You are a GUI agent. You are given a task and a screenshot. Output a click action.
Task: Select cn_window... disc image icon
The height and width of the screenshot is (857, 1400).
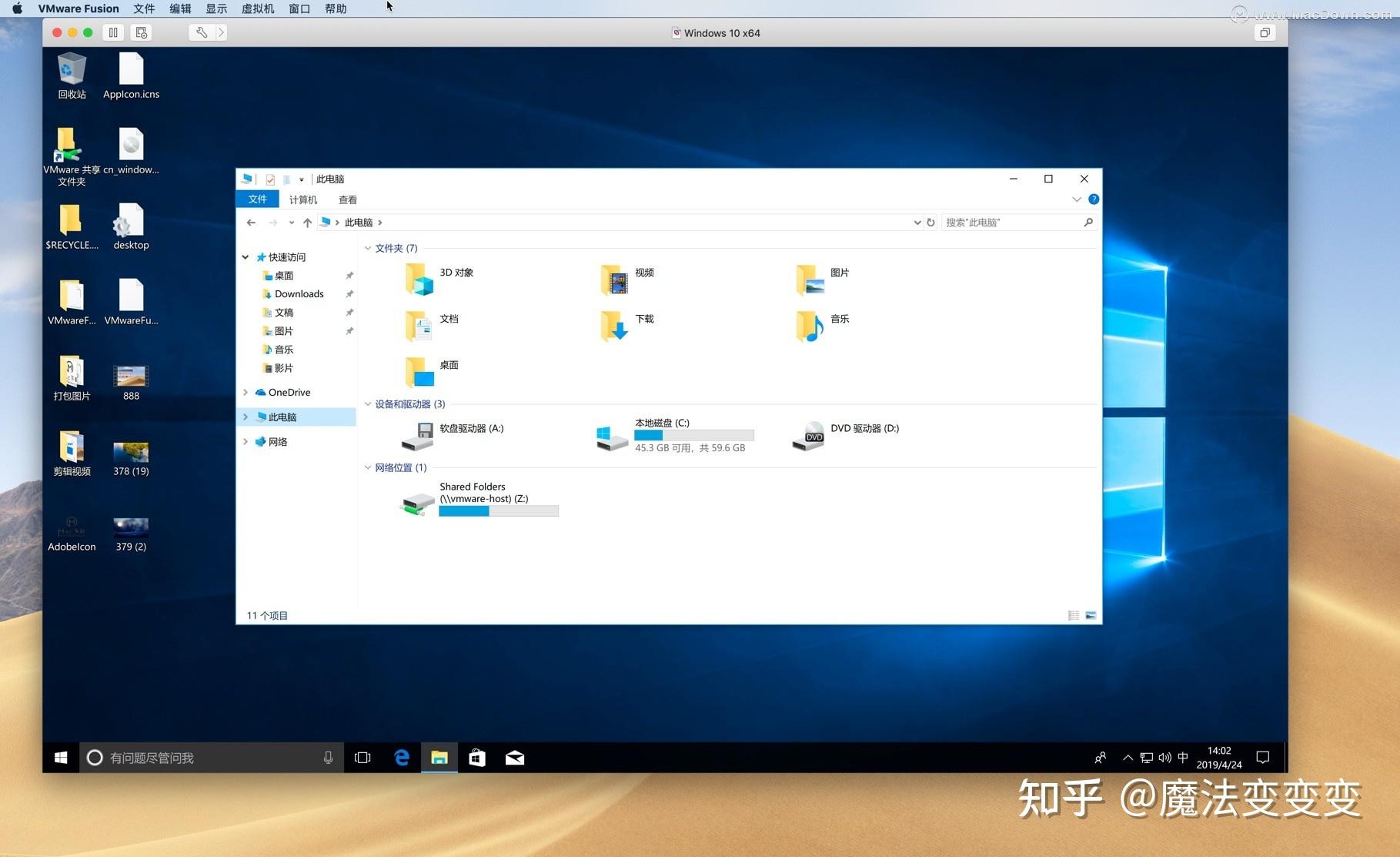(x=131, y=151)
